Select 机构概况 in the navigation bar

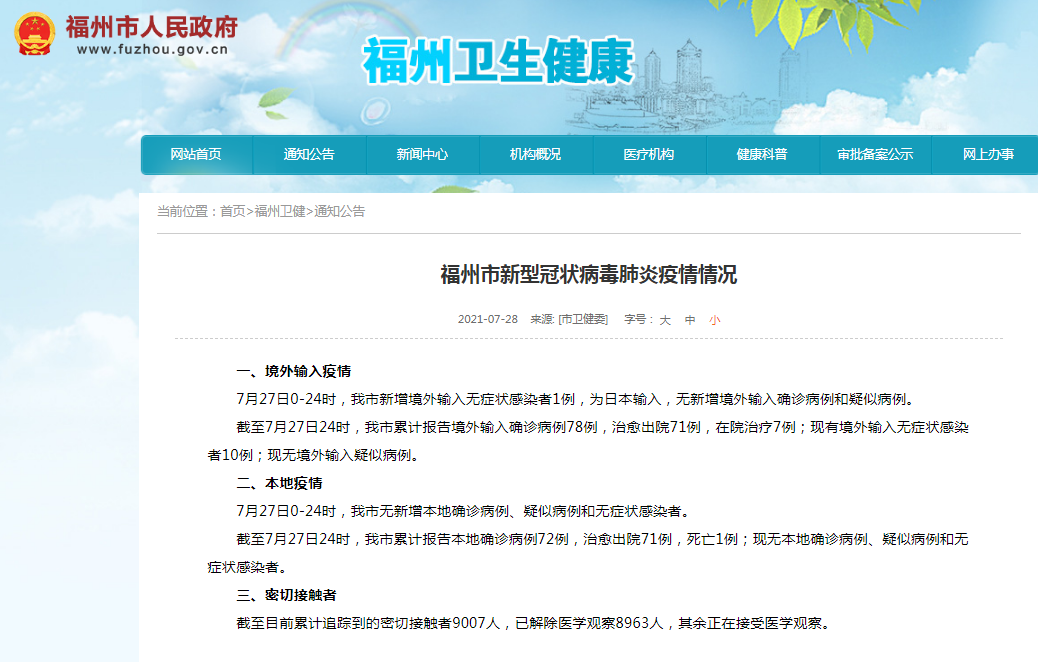pos(536,154)
